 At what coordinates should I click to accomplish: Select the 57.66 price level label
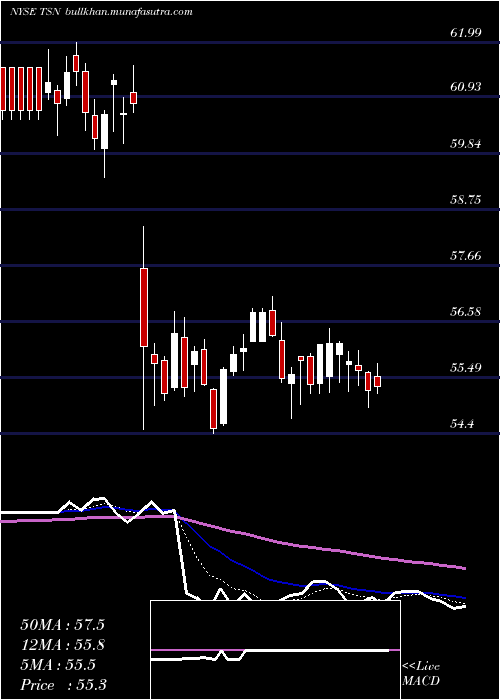tap(467, 256)
